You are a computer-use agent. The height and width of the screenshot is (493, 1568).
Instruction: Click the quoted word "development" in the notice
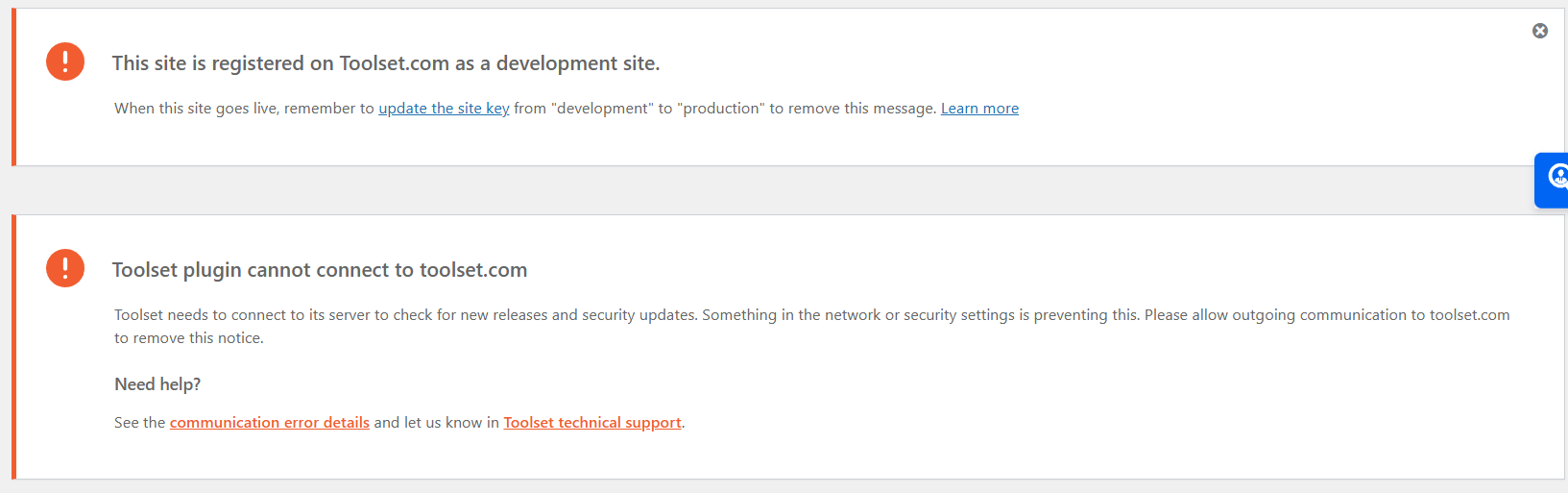point(602,109)
